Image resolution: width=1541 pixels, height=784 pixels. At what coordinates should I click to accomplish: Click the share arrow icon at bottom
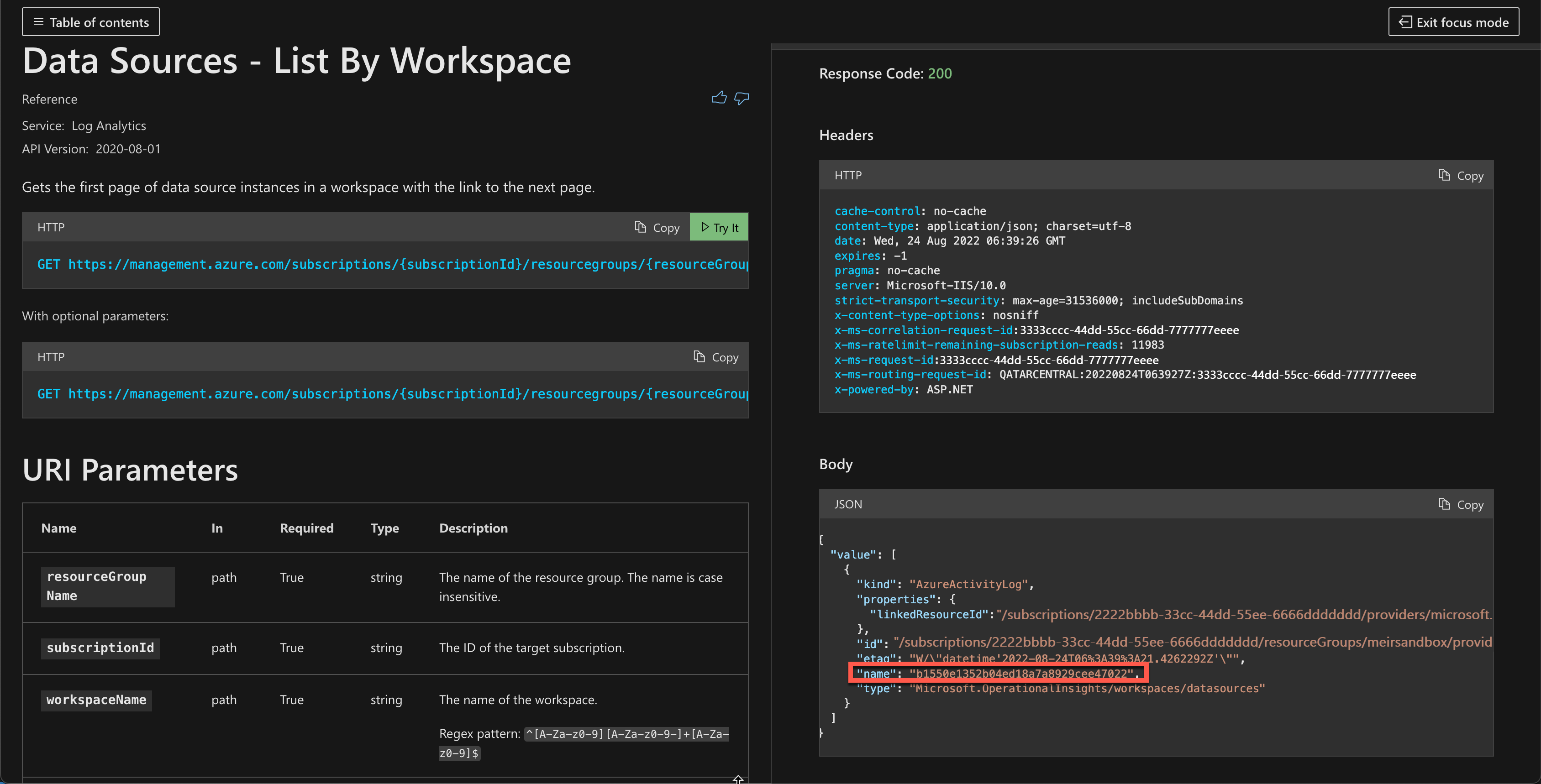click(738, 779)
